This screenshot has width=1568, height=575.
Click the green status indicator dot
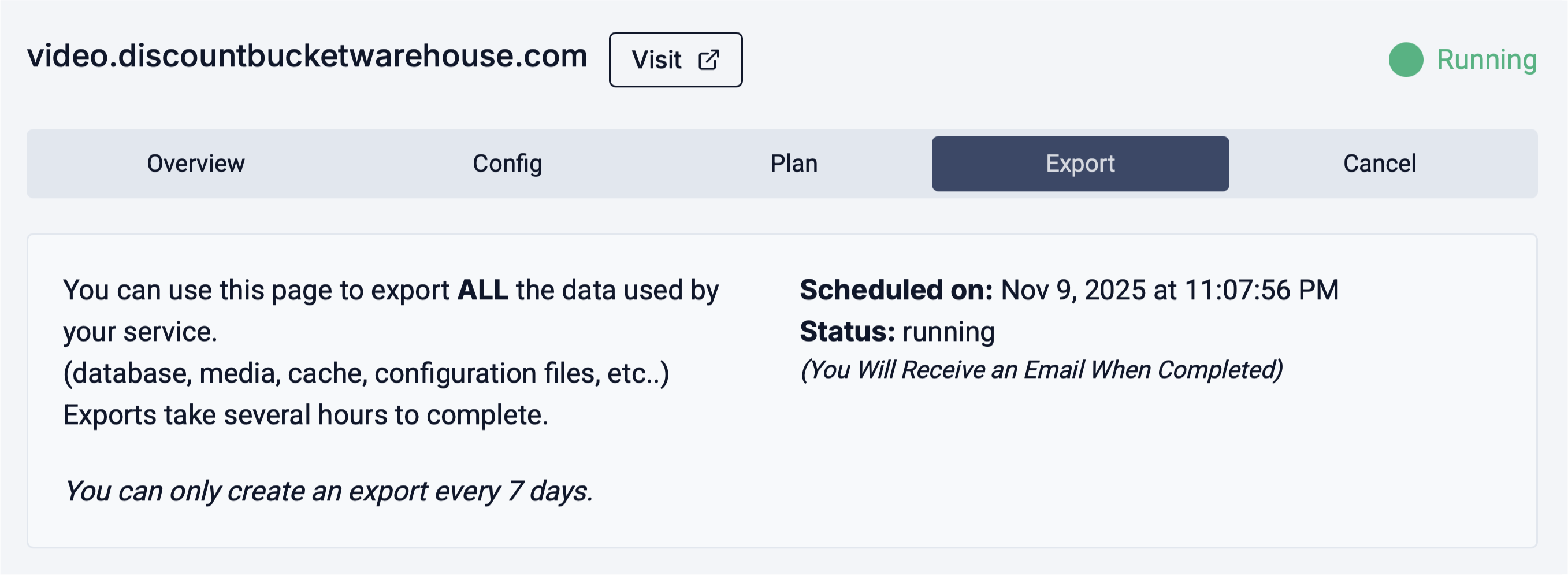tap(1406, 60)
